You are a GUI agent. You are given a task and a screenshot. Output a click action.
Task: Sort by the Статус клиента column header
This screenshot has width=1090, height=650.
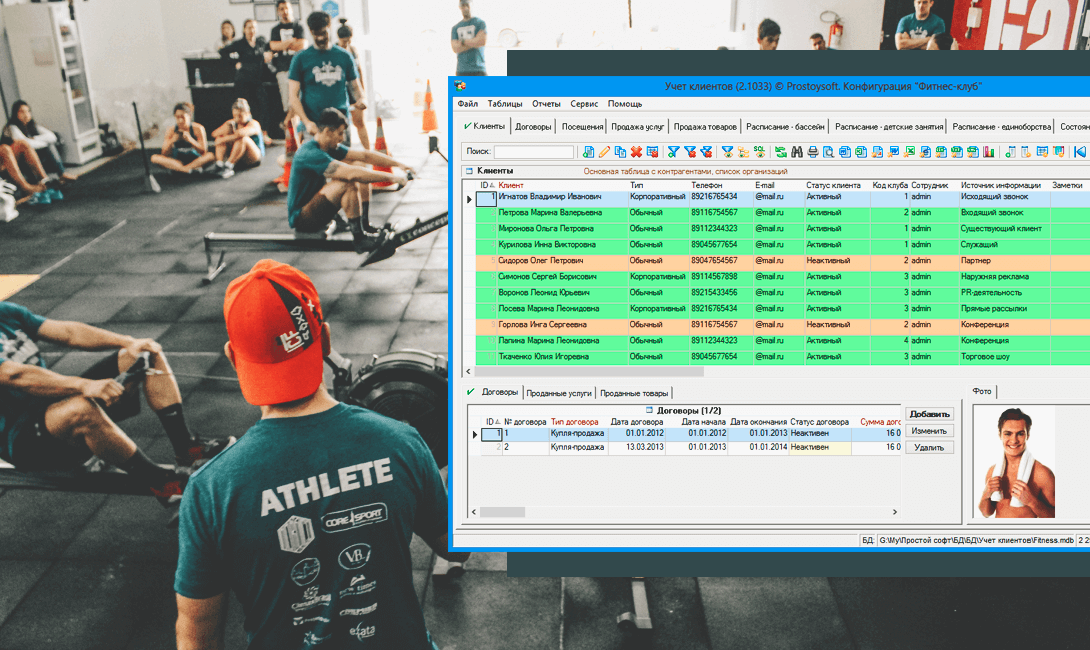833,186
